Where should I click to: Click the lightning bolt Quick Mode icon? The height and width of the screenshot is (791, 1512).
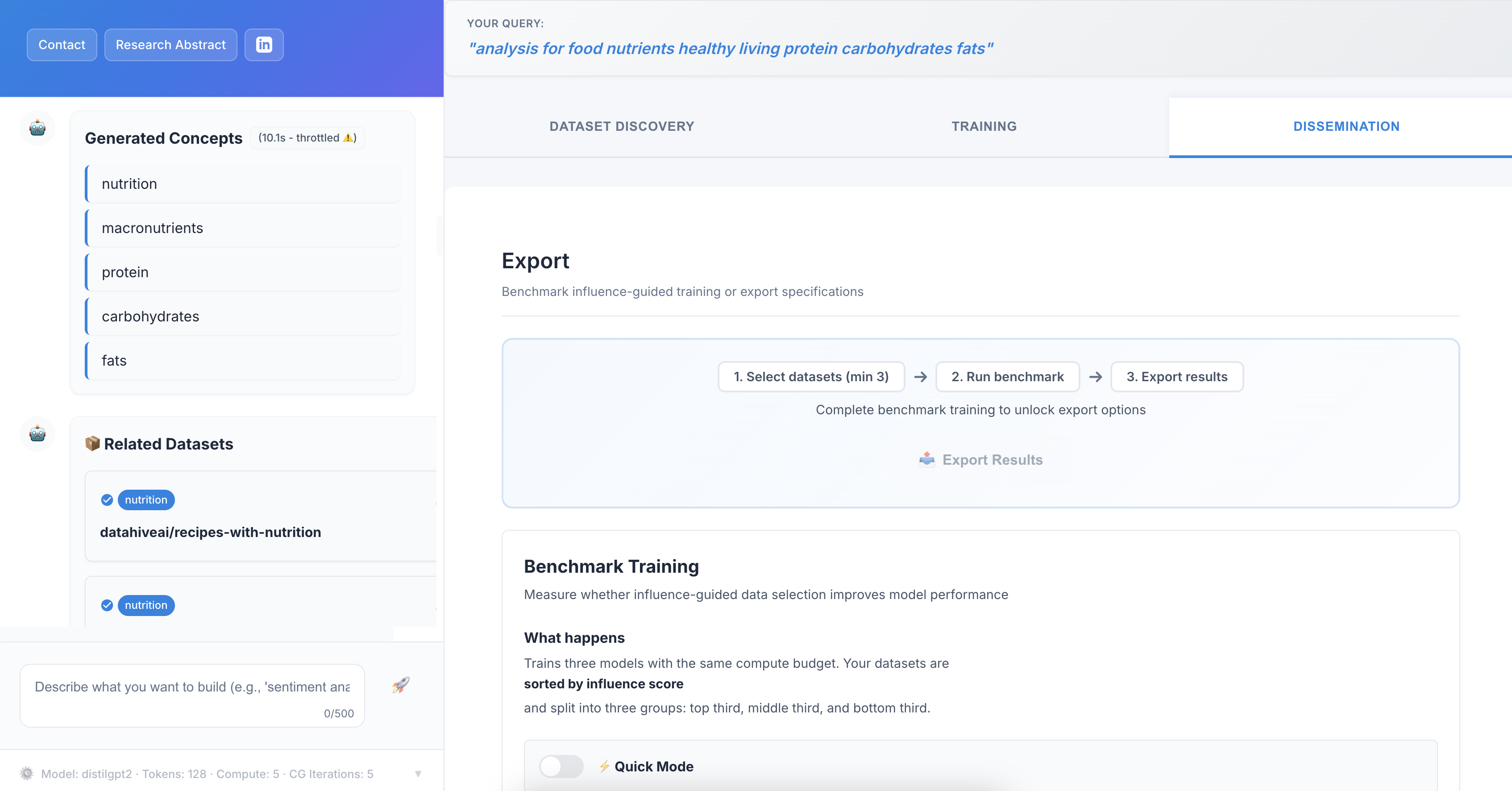pyautogui.click(x=604, y=766)
